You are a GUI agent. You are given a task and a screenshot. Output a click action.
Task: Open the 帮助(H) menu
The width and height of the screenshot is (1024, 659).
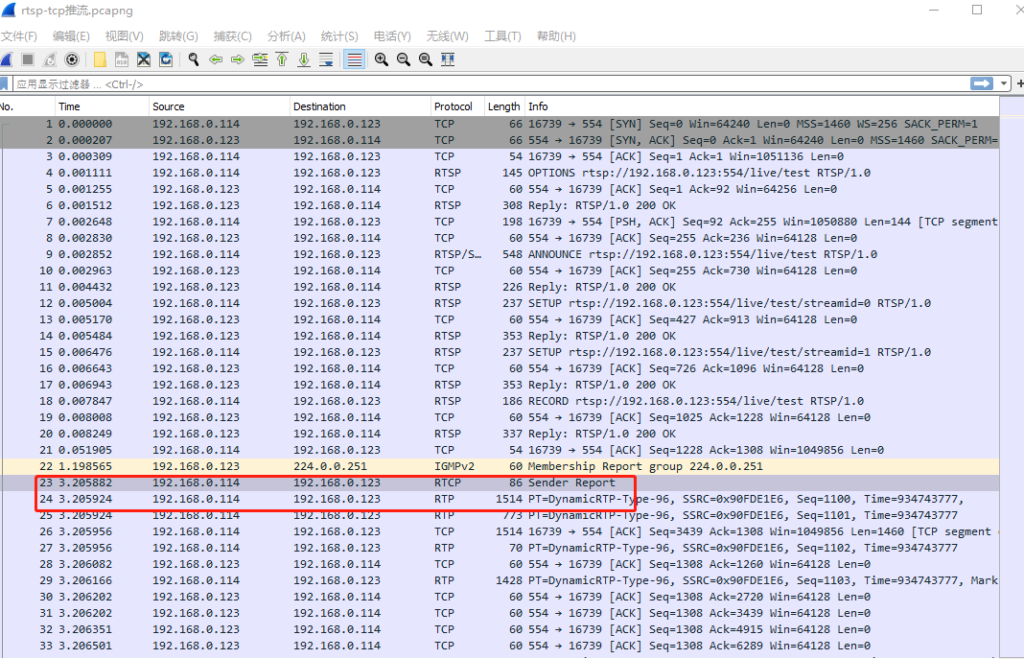pyautogui.click(x=556, y=37)
